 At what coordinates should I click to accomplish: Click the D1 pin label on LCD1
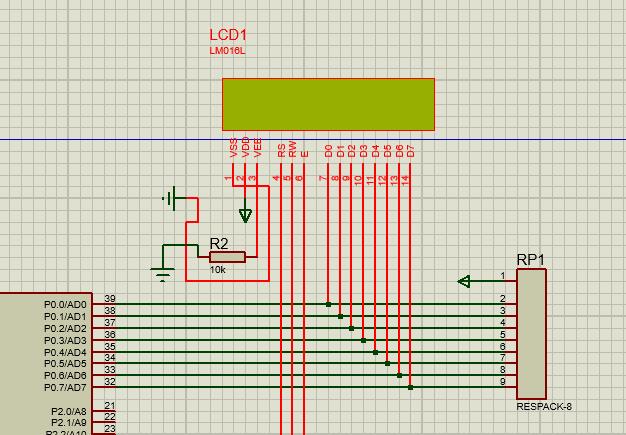(x=340, y=151)
